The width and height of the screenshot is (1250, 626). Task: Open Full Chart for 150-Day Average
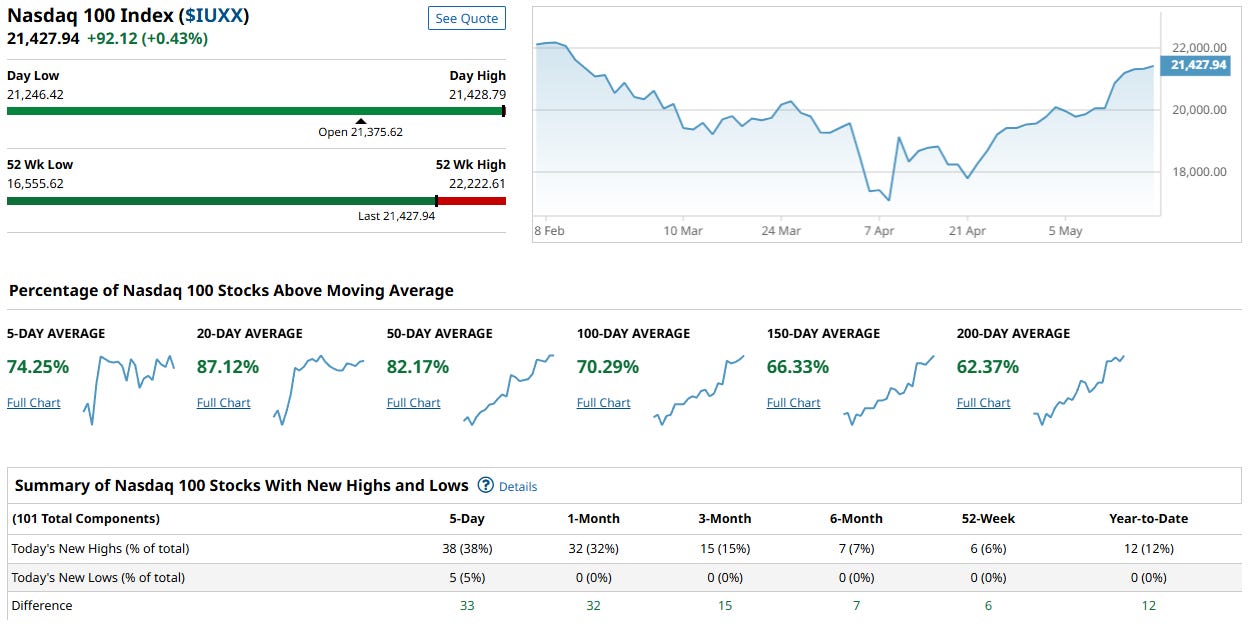[794, 403]
